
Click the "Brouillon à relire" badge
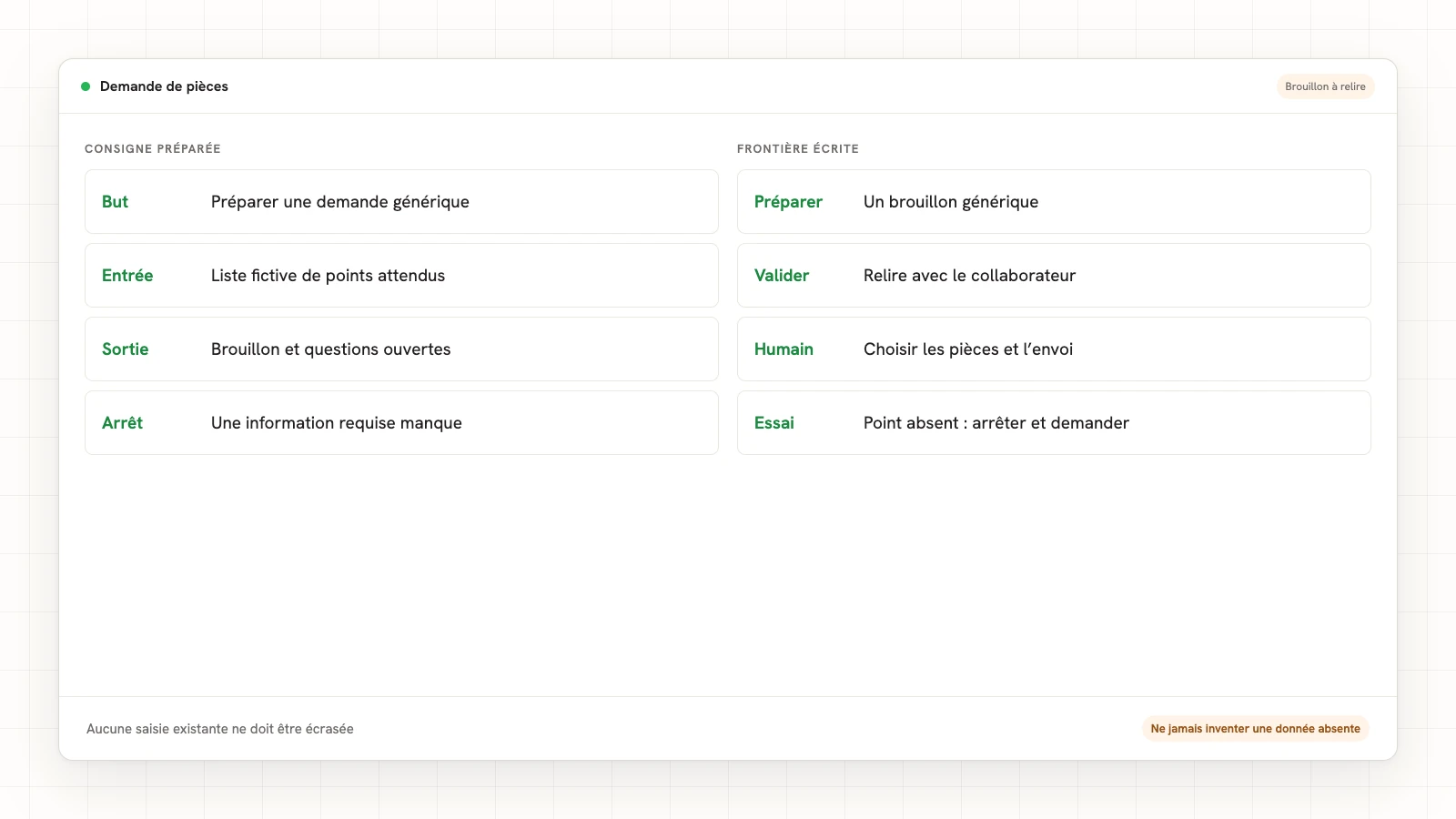point(1325,86)
